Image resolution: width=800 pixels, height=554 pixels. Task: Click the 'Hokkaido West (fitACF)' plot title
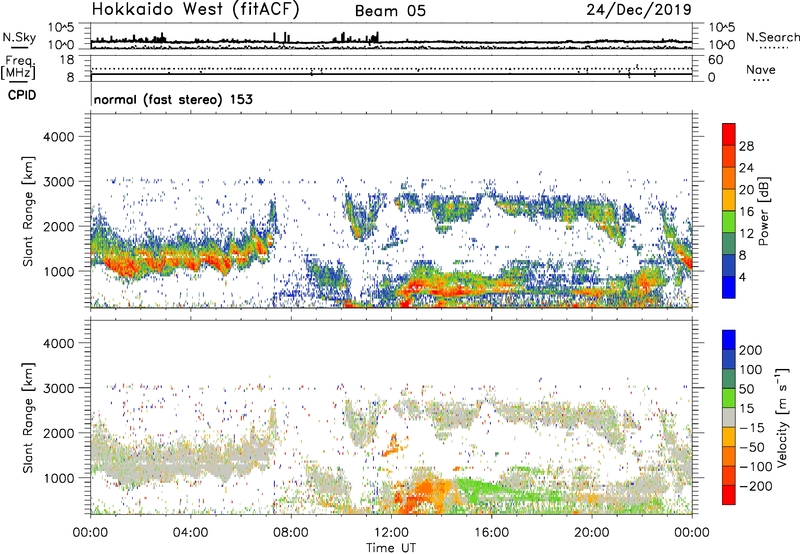[x=196, y=10]
